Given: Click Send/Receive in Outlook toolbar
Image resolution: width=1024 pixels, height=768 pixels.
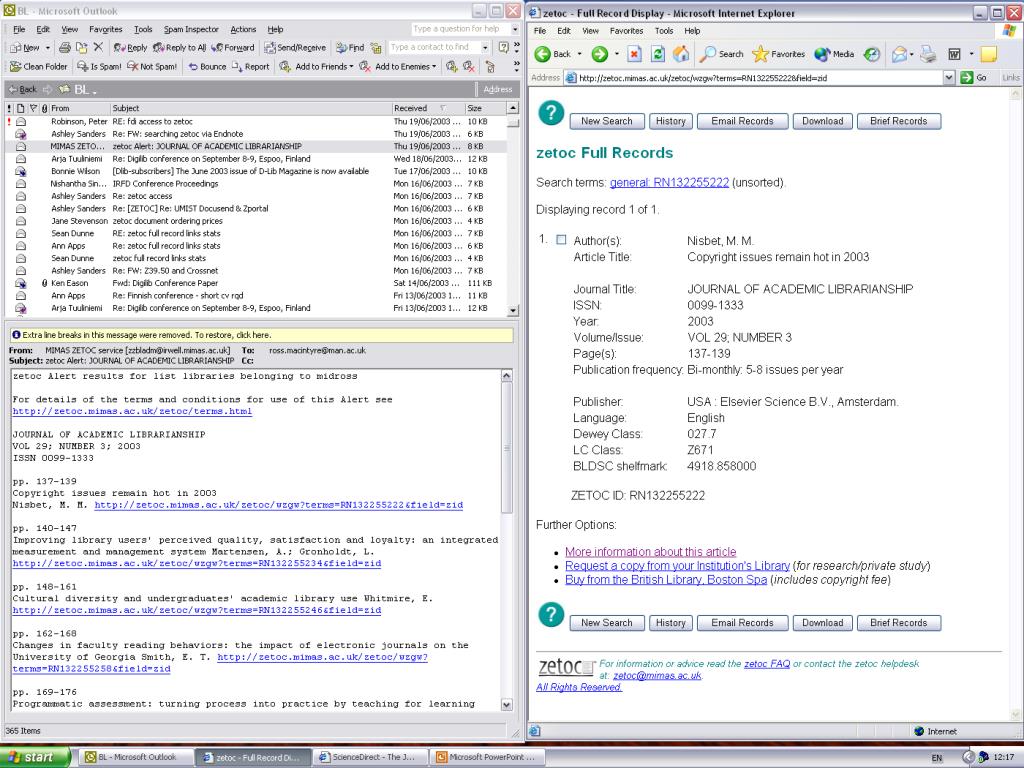Looking at the screenshot, I should tap(295, 48).
